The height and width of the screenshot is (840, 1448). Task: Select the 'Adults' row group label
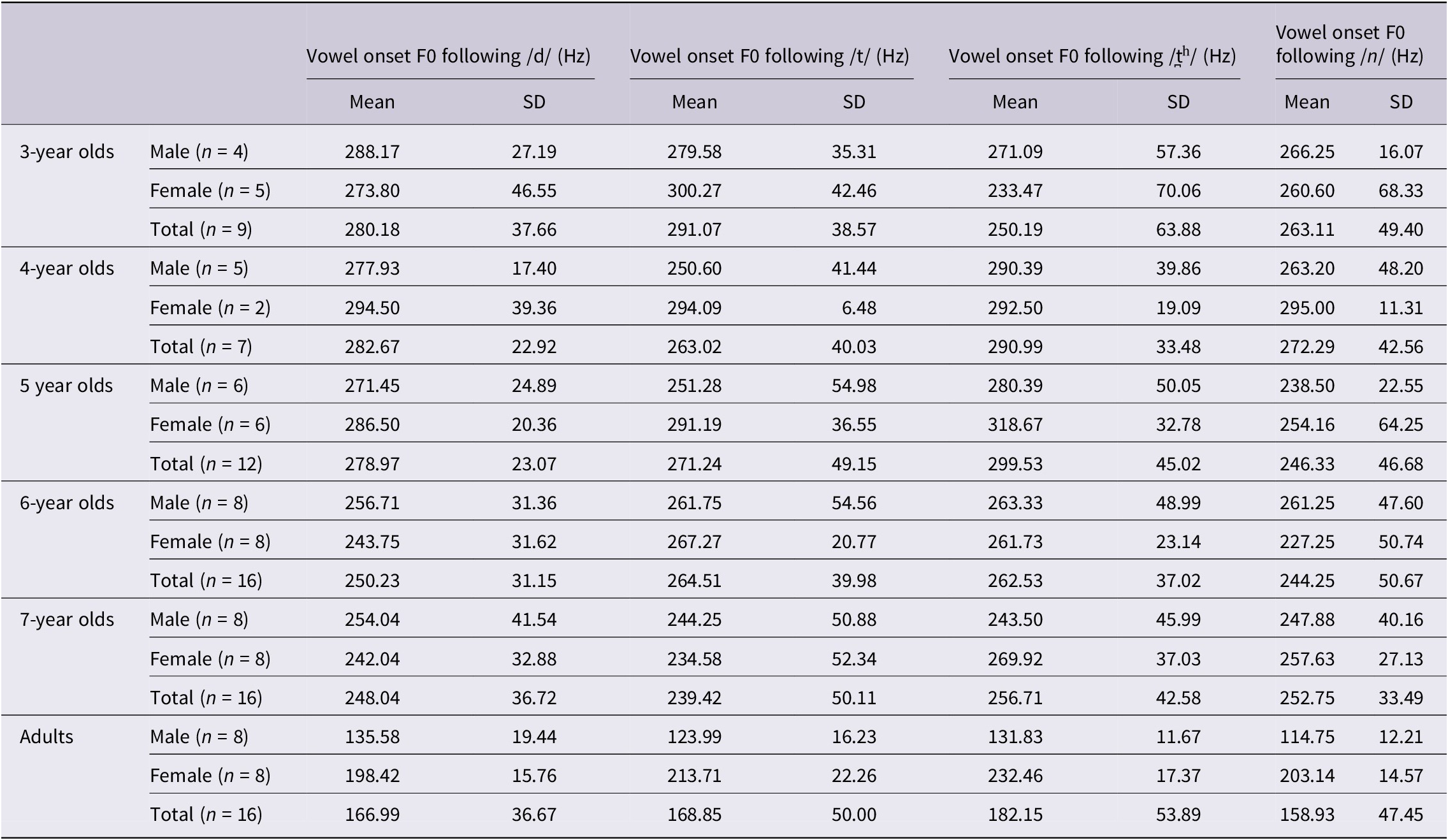pos(47,737)
